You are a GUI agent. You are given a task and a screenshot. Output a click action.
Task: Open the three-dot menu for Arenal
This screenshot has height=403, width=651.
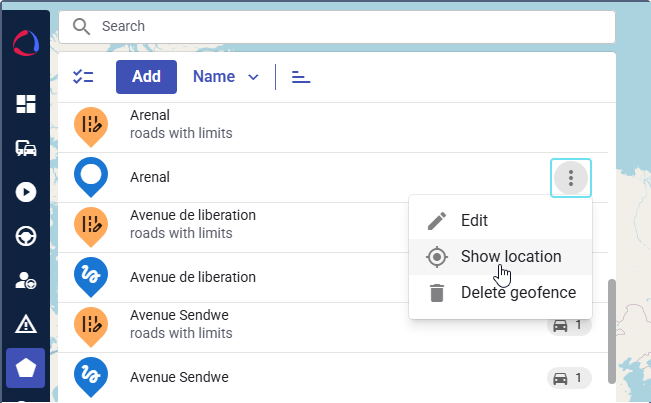click(x=571, y=178)
